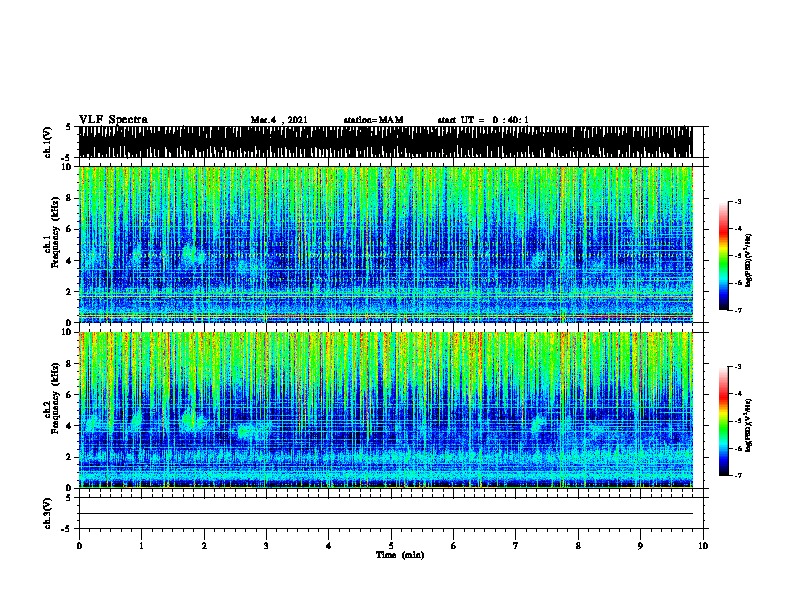Click the "station=MAM" header label

[373, 120]
